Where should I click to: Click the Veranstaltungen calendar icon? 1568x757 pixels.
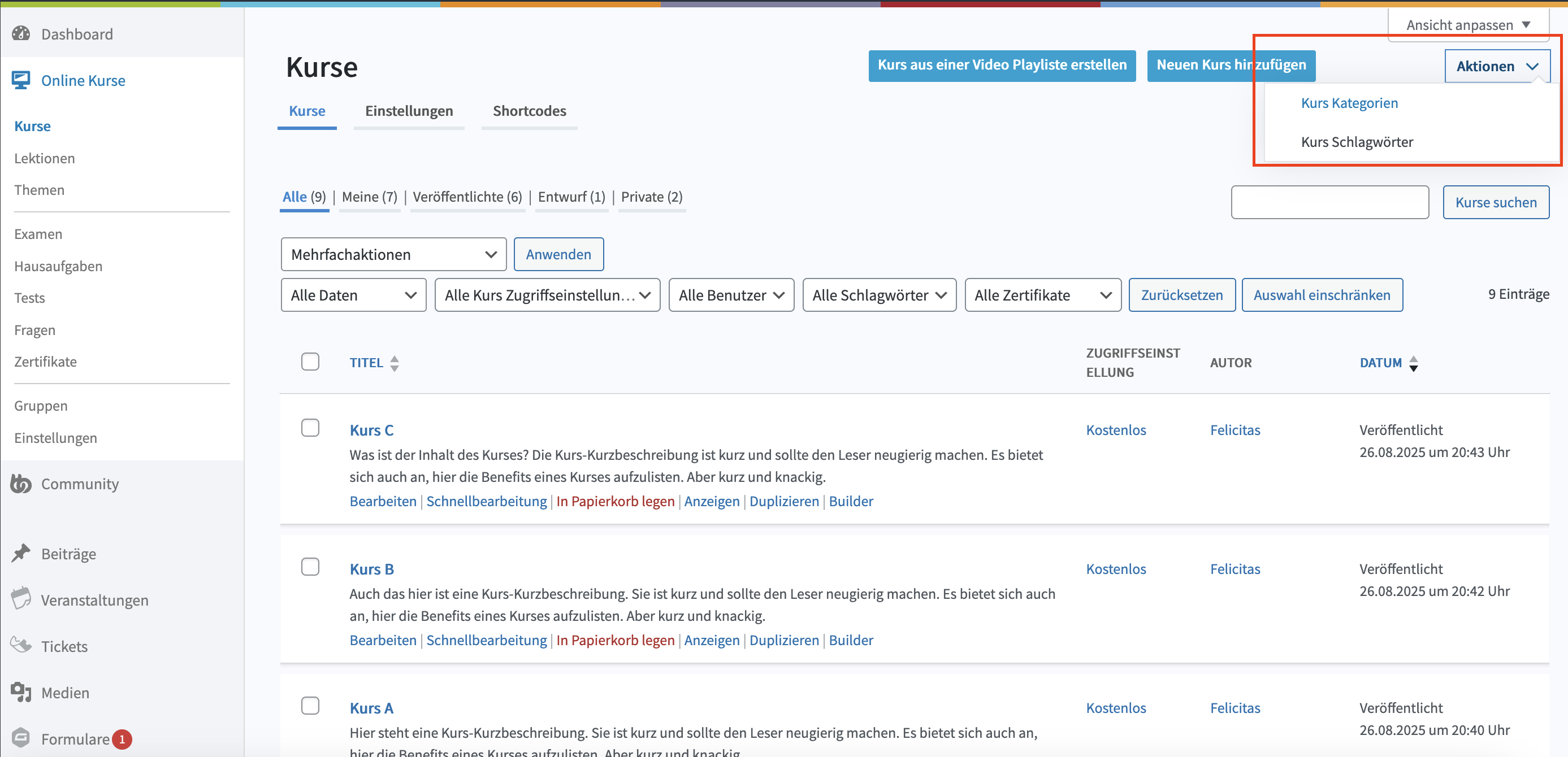pos(21,599)
